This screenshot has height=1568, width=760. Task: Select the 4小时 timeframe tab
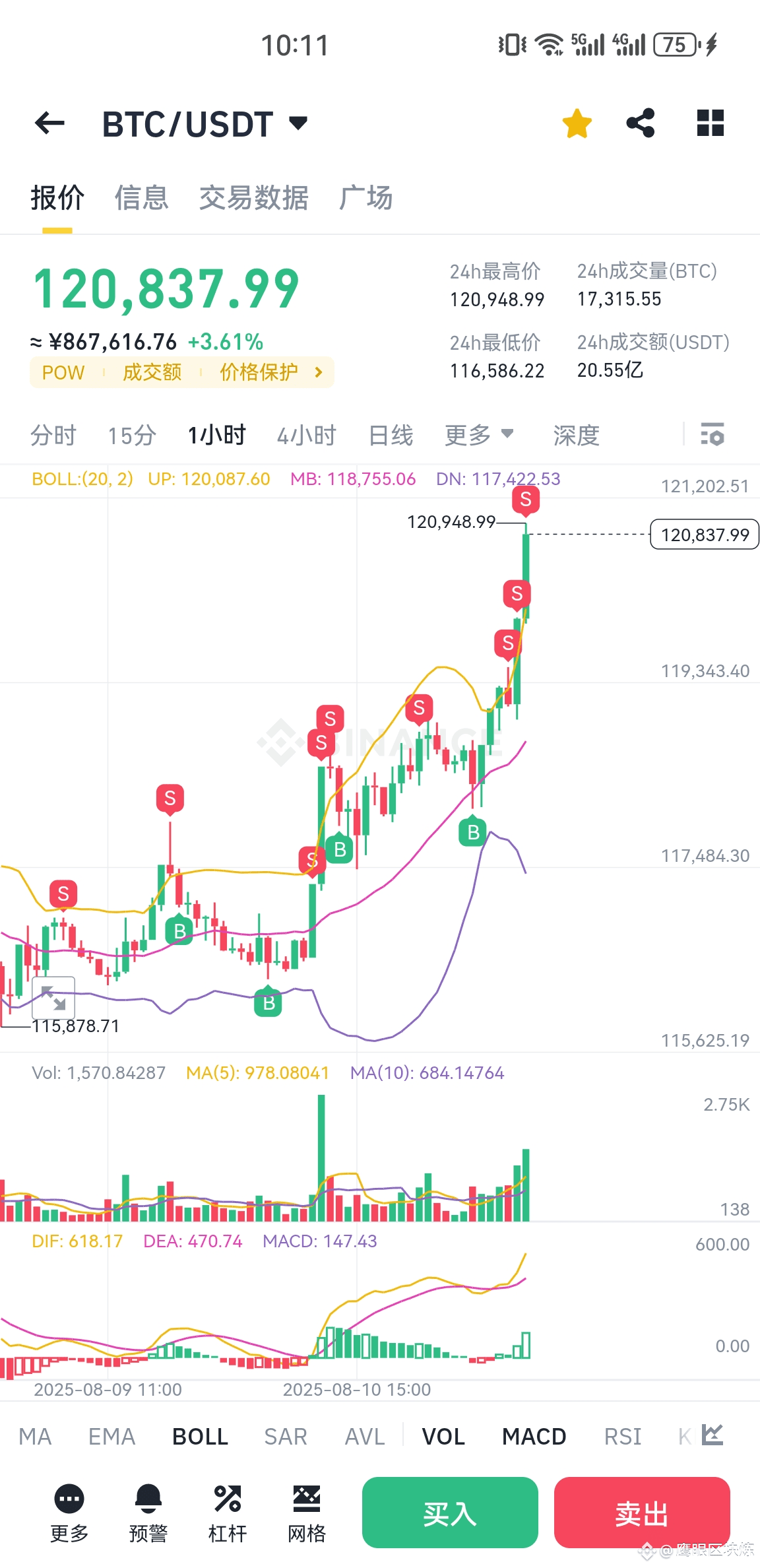click(x=307, y=436)
